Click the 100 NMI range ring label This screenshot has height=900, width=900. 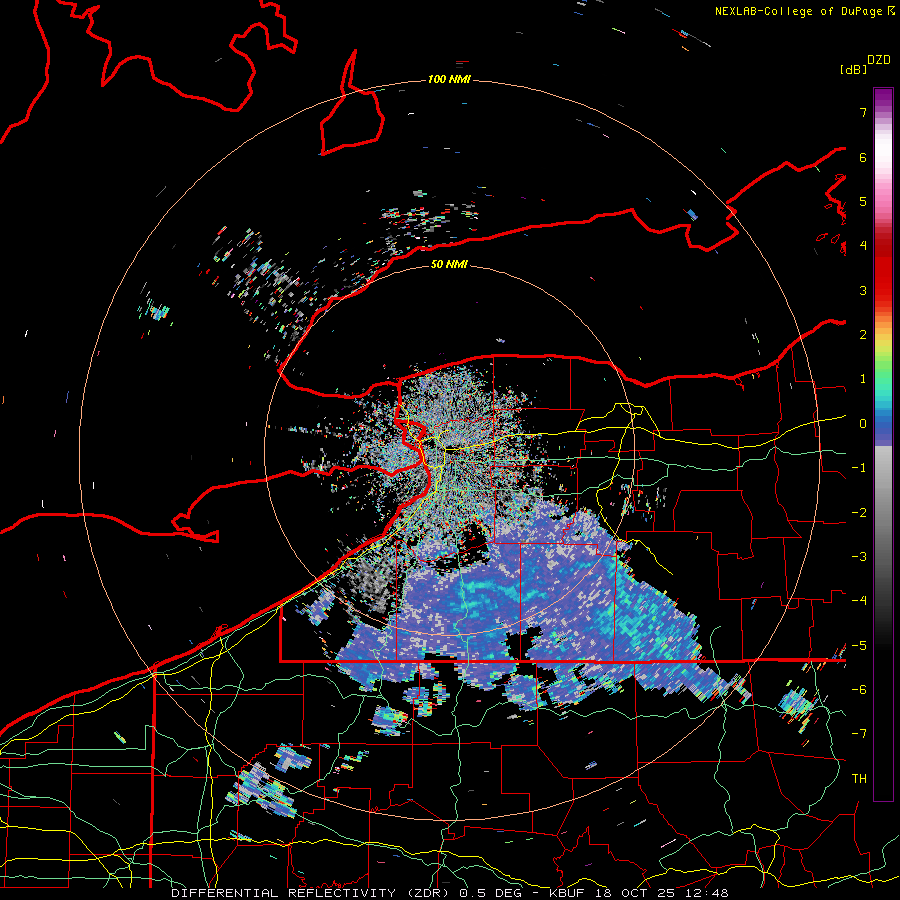click(x=449, y=79)
